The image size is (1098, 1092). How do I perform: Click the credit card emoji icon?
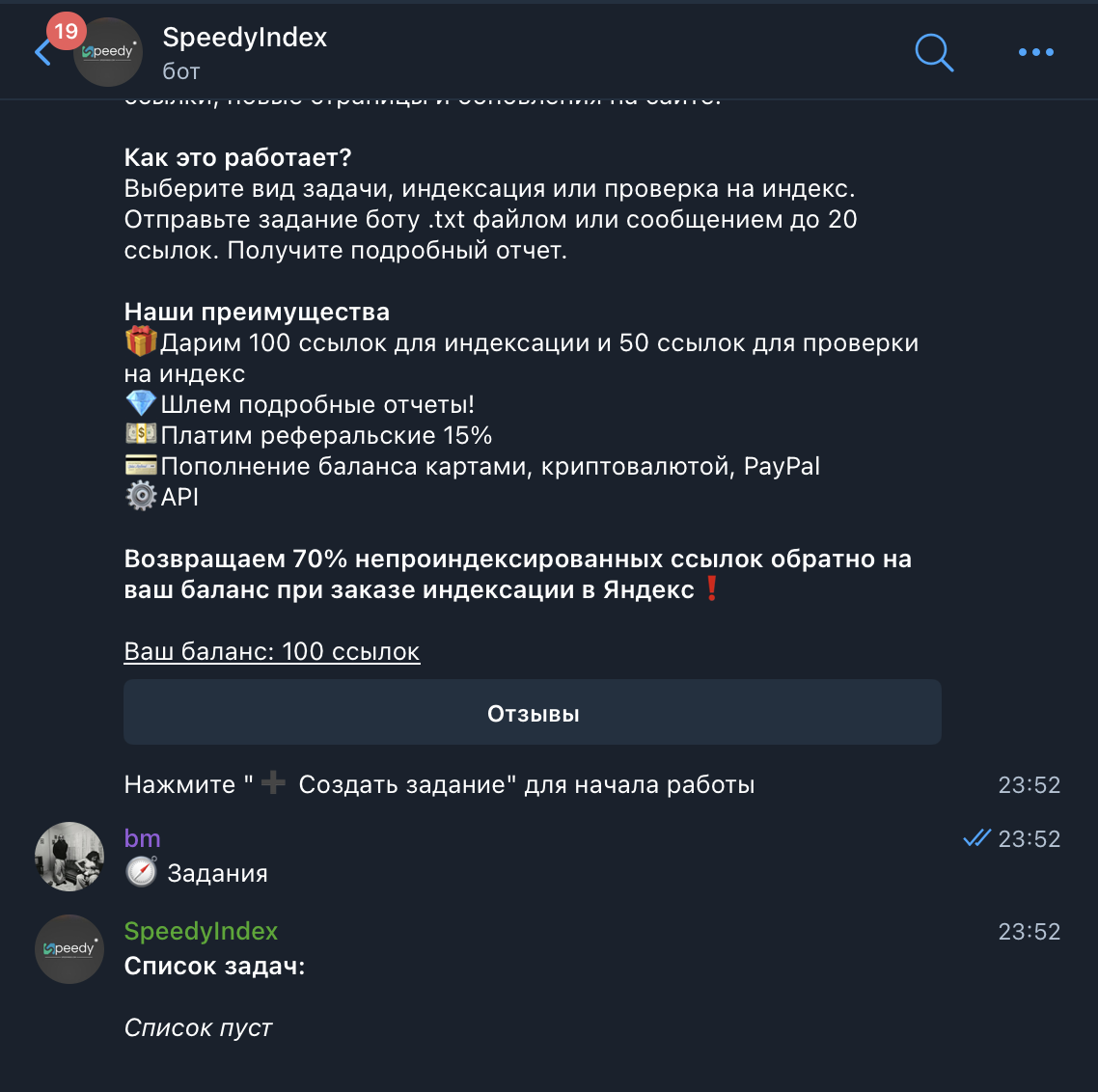pyautogui.click(x=141, y=465)
